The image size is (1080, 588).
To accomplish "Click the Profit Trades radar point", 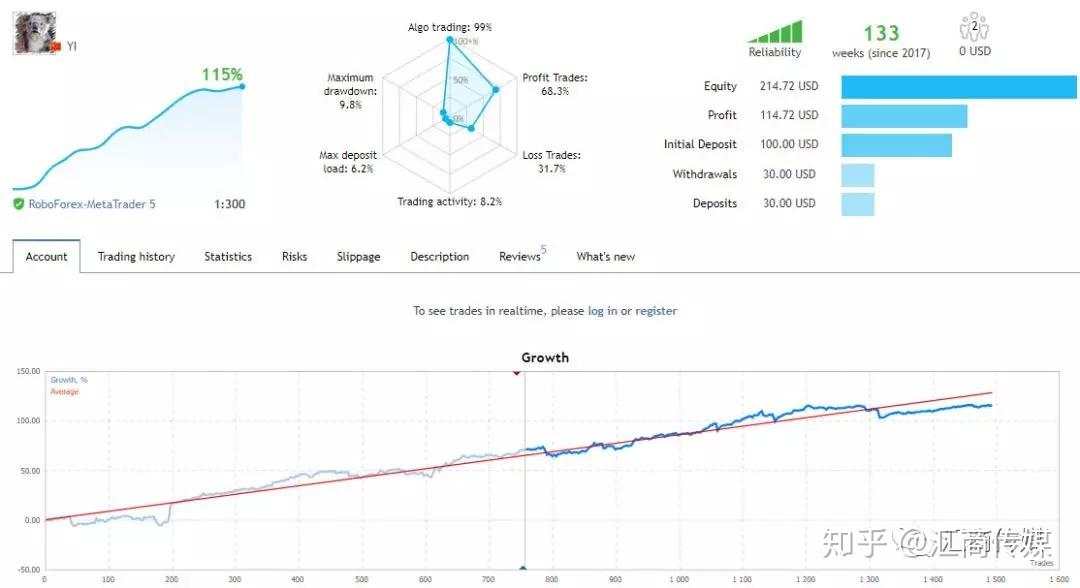I will [495, 90].
